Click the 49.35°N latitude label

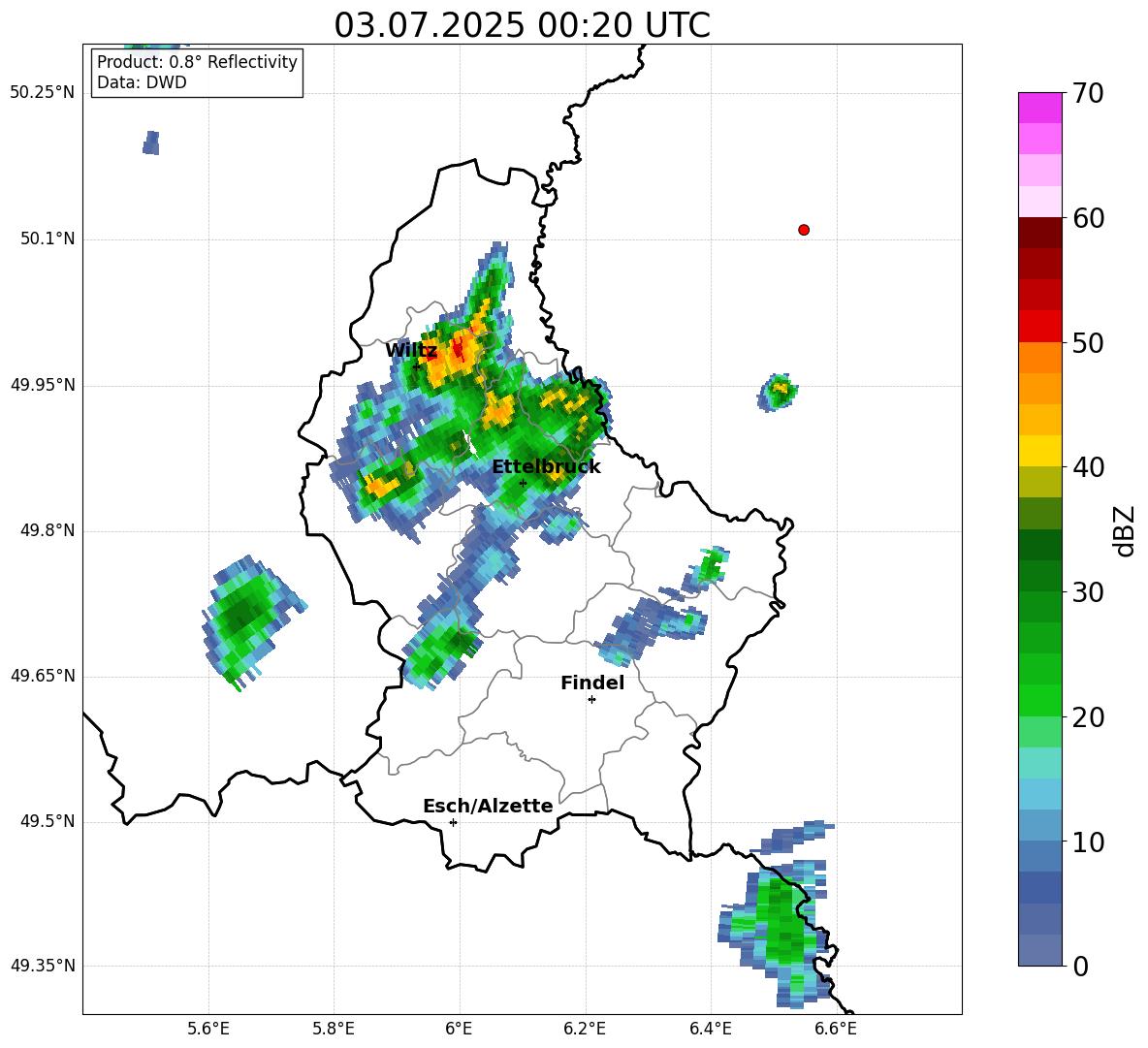pyautogui.click(x=43, y=966)
